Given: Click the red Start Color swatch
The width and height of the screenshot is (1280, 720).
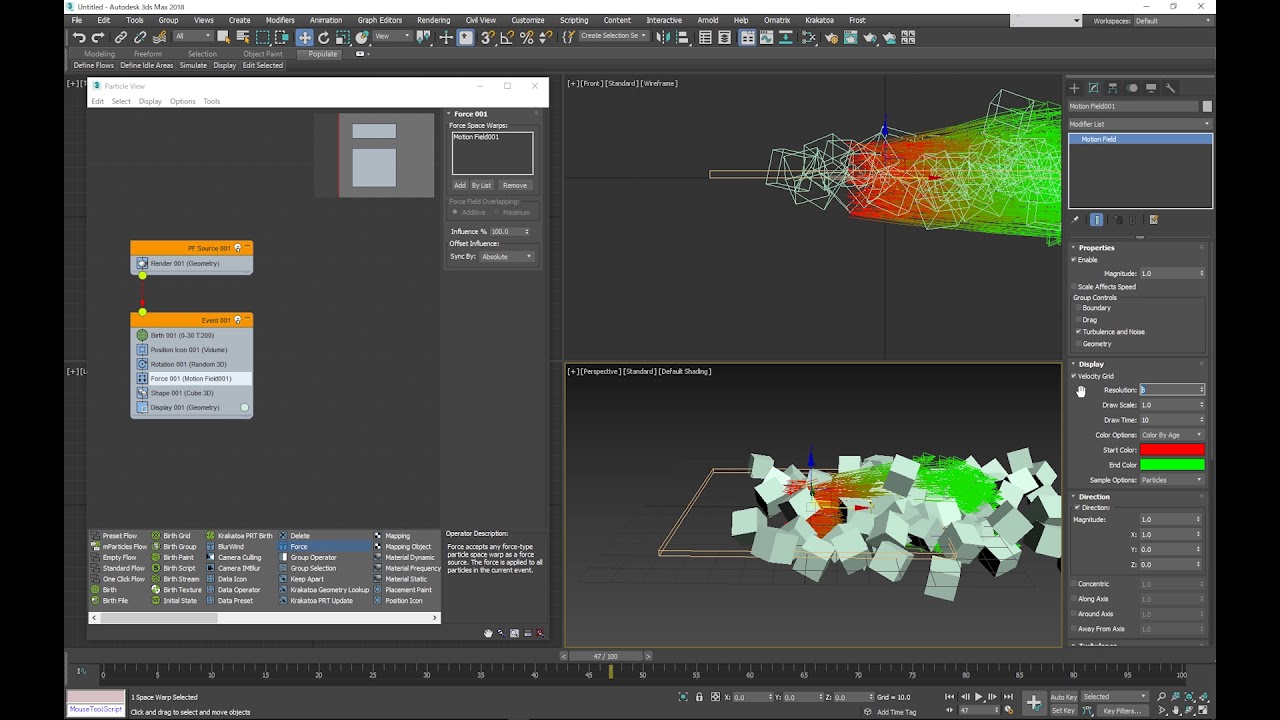Looking at the screenshot, I should tap(1172, 450).
